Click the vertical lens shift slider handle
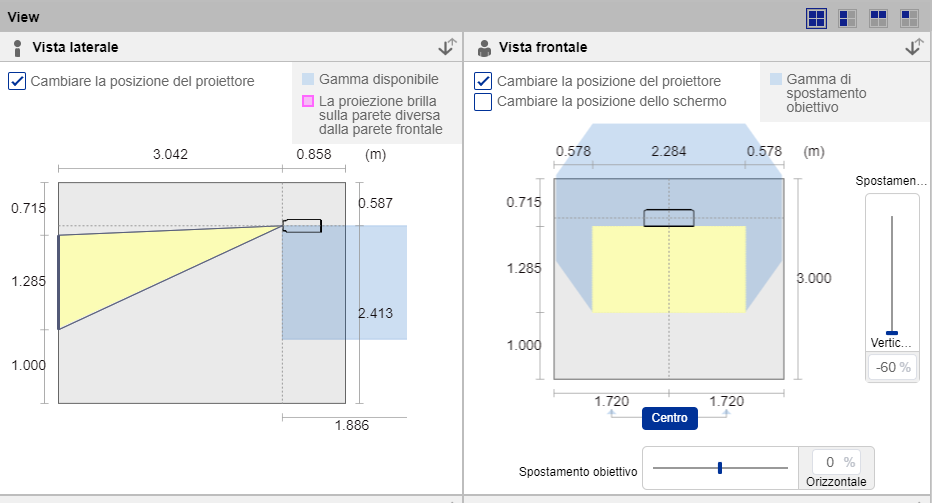 [892, 333]
